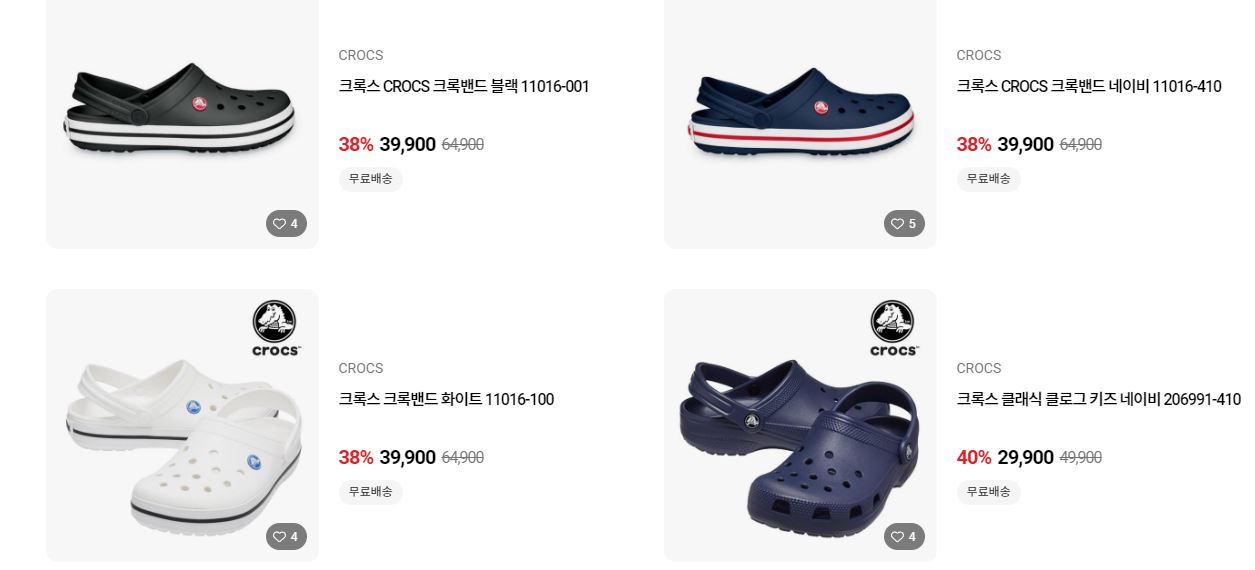View white Crocband 11016-100 product photo
Screen dimensions: 1255x570
[x=182, y=425]
